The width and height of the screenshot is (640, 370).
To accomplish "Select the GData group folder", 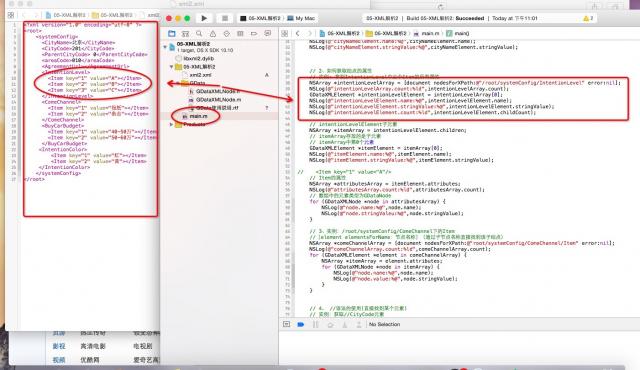I will point(193,83).
